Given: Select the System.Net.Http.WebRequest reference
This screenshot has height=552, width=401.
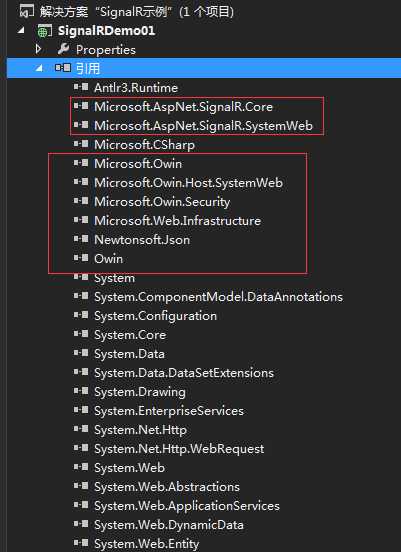Looking at the screenshot, I should click(x=179, y=449).
